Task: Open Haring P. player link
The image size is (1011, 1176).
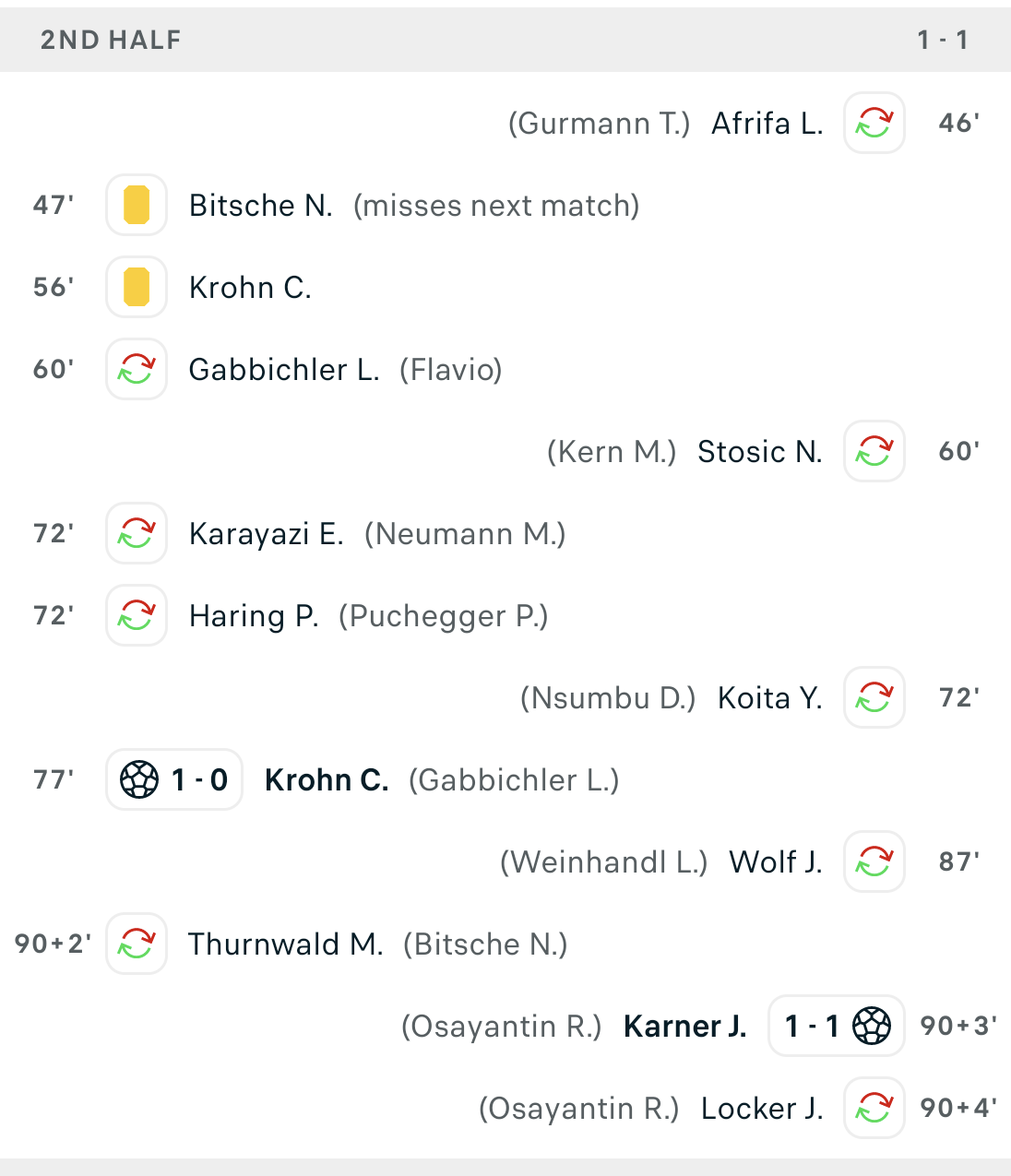Action: pos(254,616)
